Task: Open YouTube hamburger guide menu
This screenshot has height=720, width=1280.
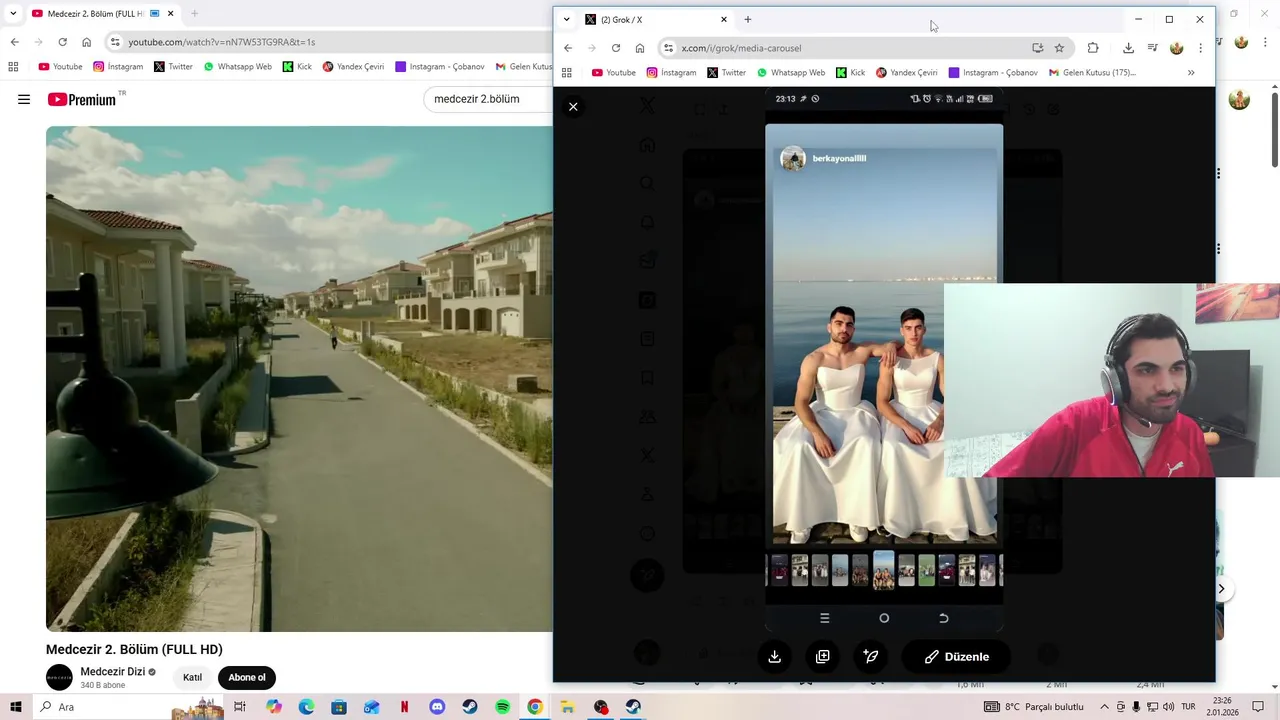Action: tap(24, 99)
